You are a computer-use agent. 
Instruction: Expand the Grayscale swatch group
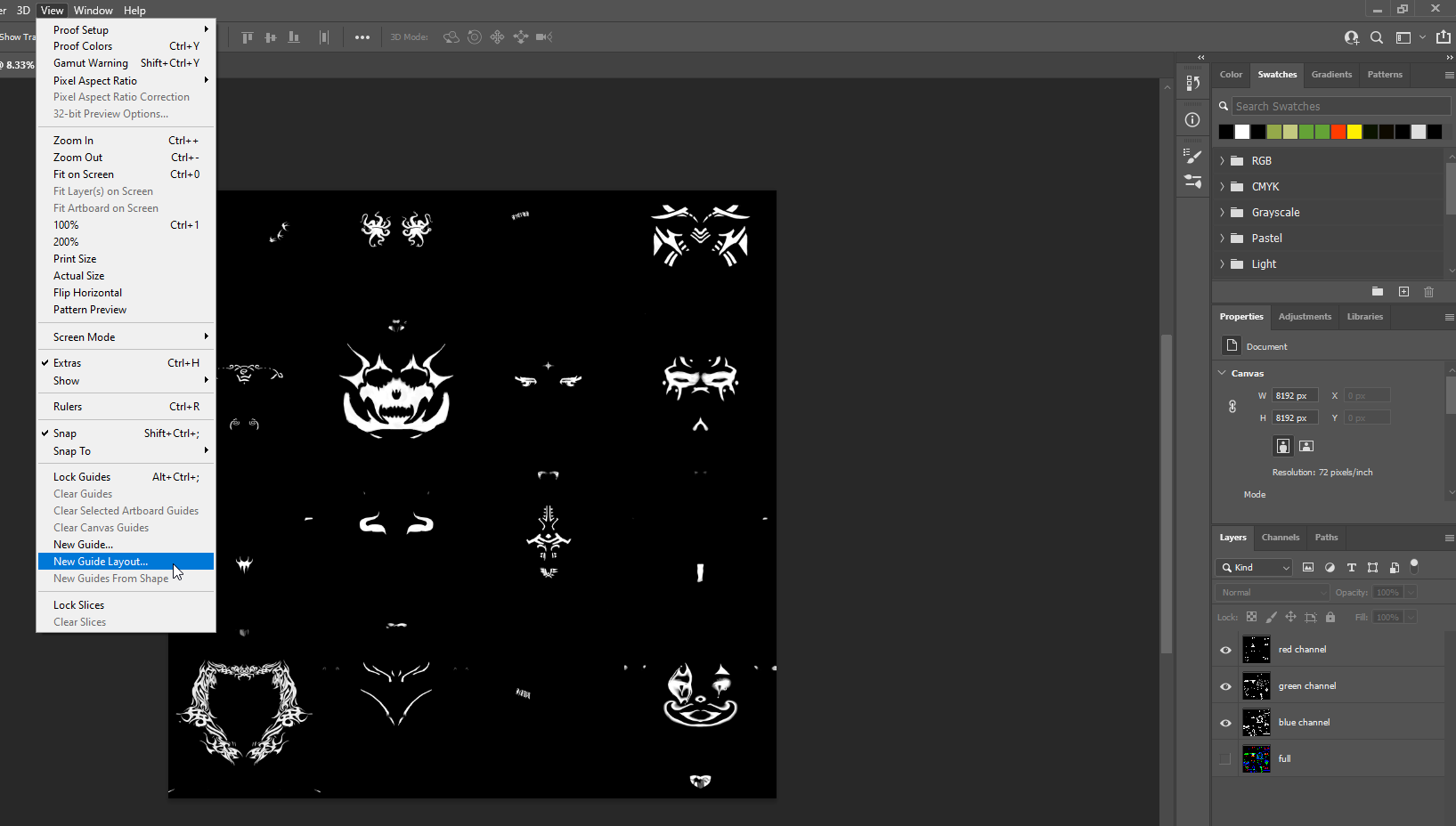(x=1222, y=213)
